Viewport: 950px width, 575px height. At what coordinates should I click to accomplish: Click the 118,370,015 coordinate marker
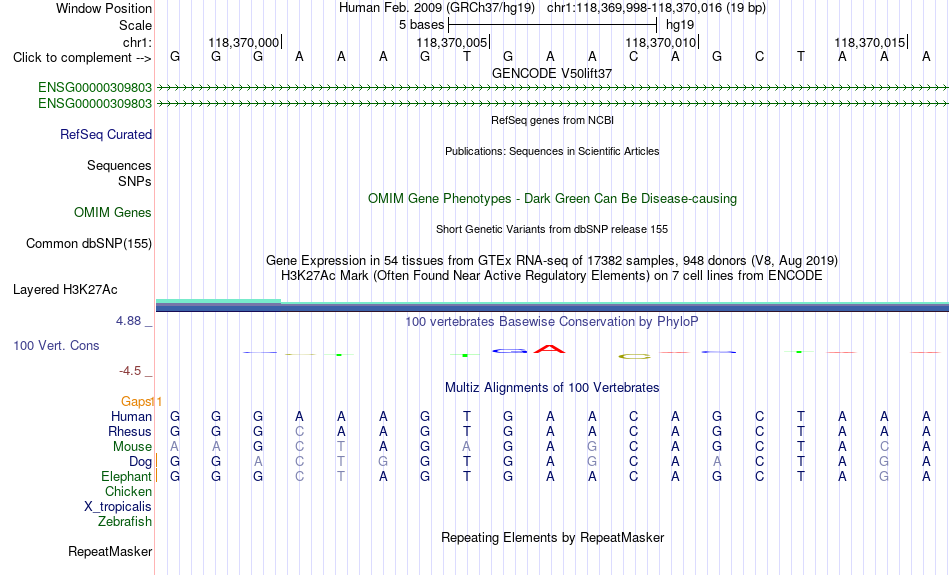click(x=870, y=42)
